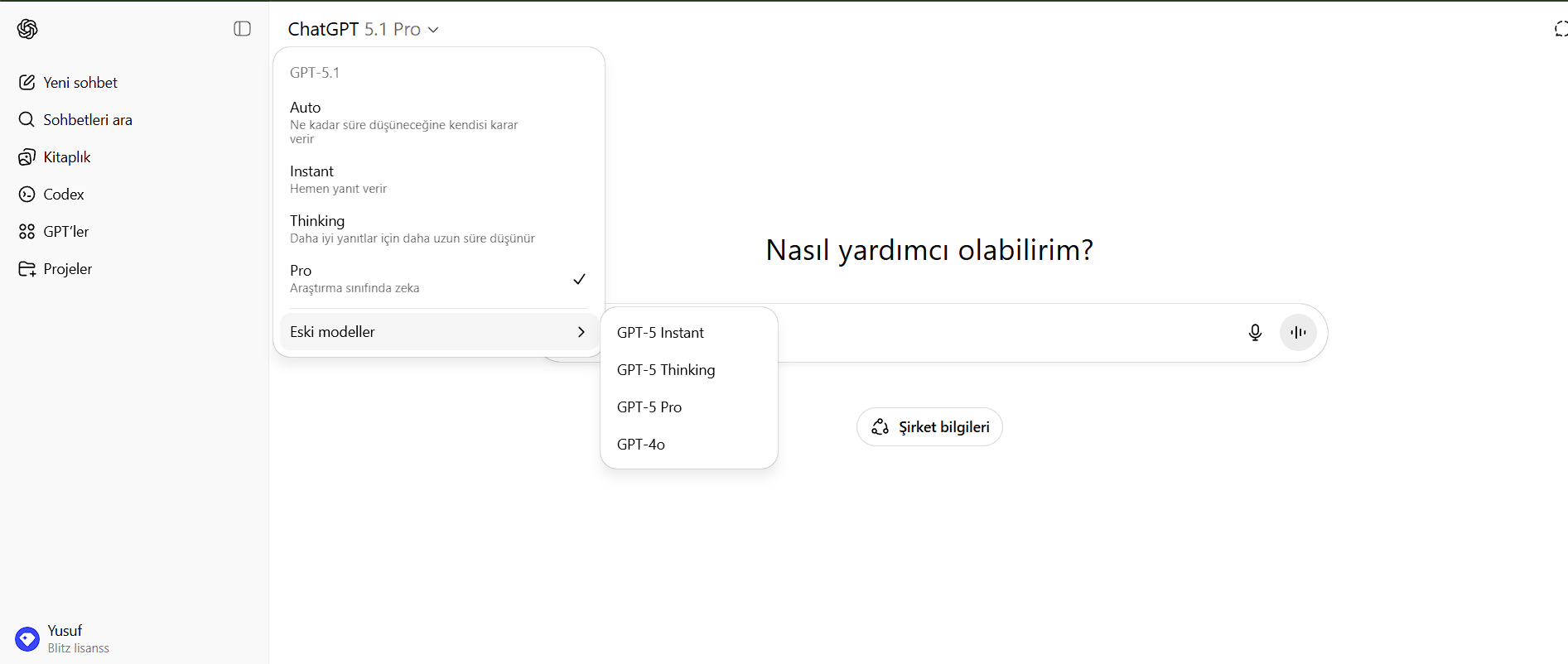Click the microphone dictation icon
Image resolution: width=1568 pixels, height=664 pixels.
tap(1255, 333)
